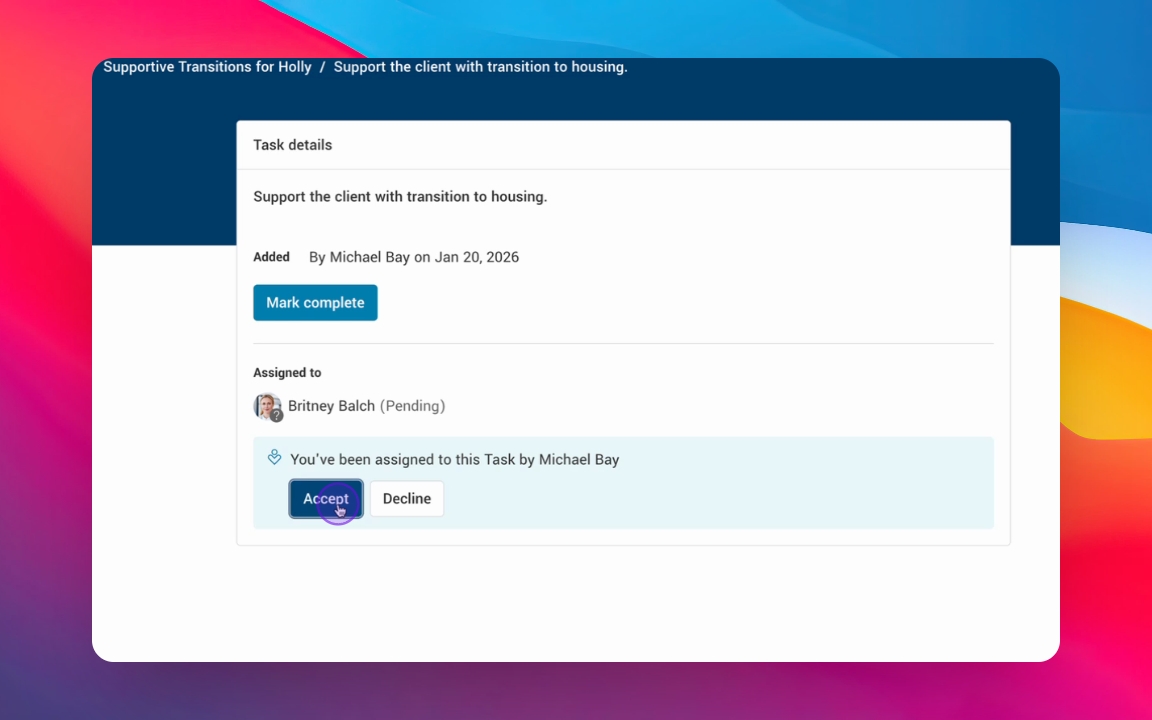This screenshot has width=1152, height=720.
Task: Decline the task assignment
Action: (x=407, y=499)
